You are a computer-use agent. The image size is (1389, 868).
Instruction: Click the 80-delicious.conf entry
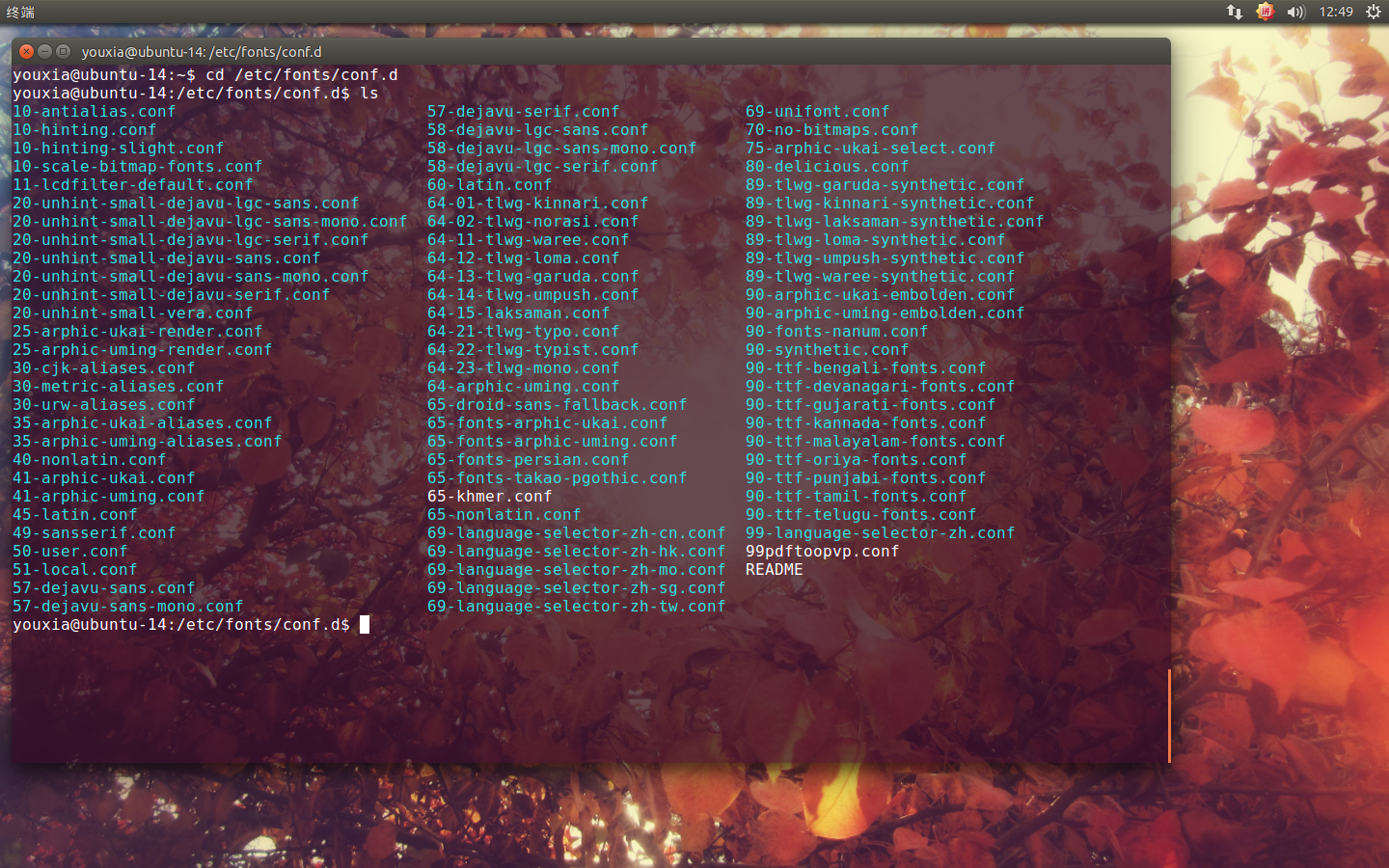pyautogui.click(x=828, y=167)
